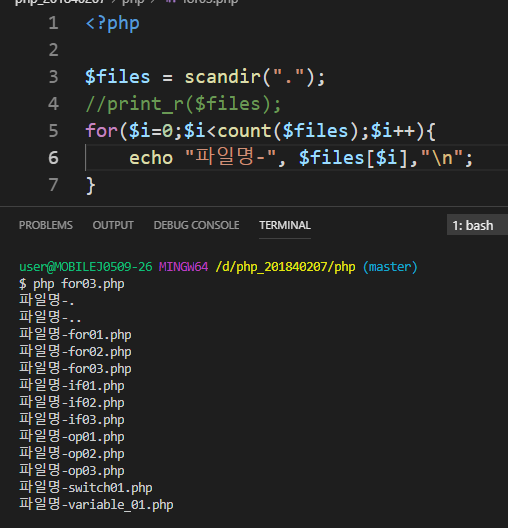Click the closing brace on line 7
This screenshot has height=528, width=508.
click(91, 185)
